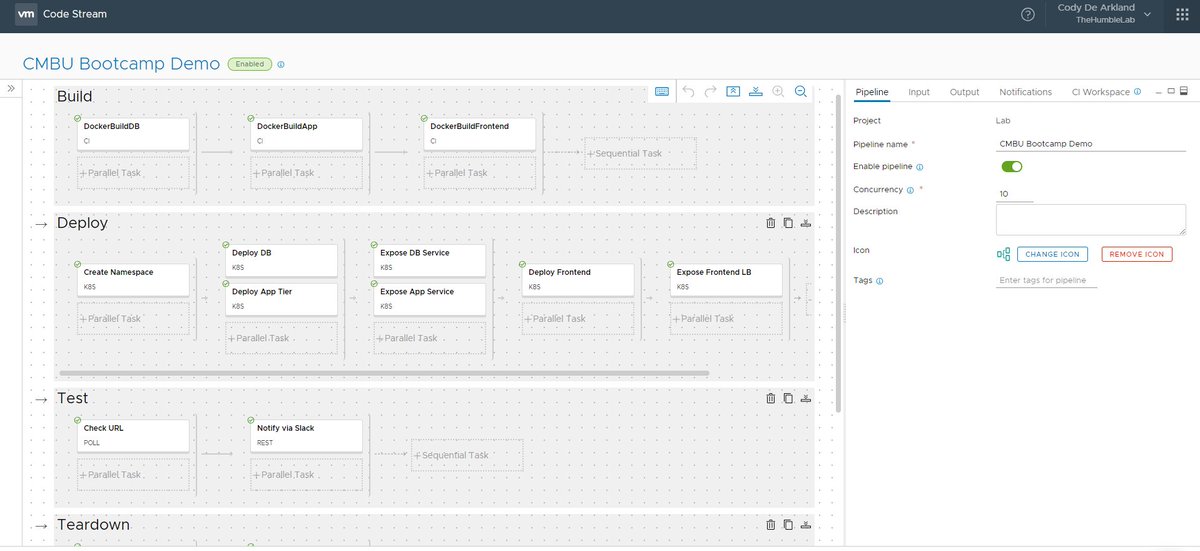The width and height of the screenshot is (1200, 551).
Task: Click the REMOVE ICON button
Action: pyautogui.click(x=1137, y=254)
